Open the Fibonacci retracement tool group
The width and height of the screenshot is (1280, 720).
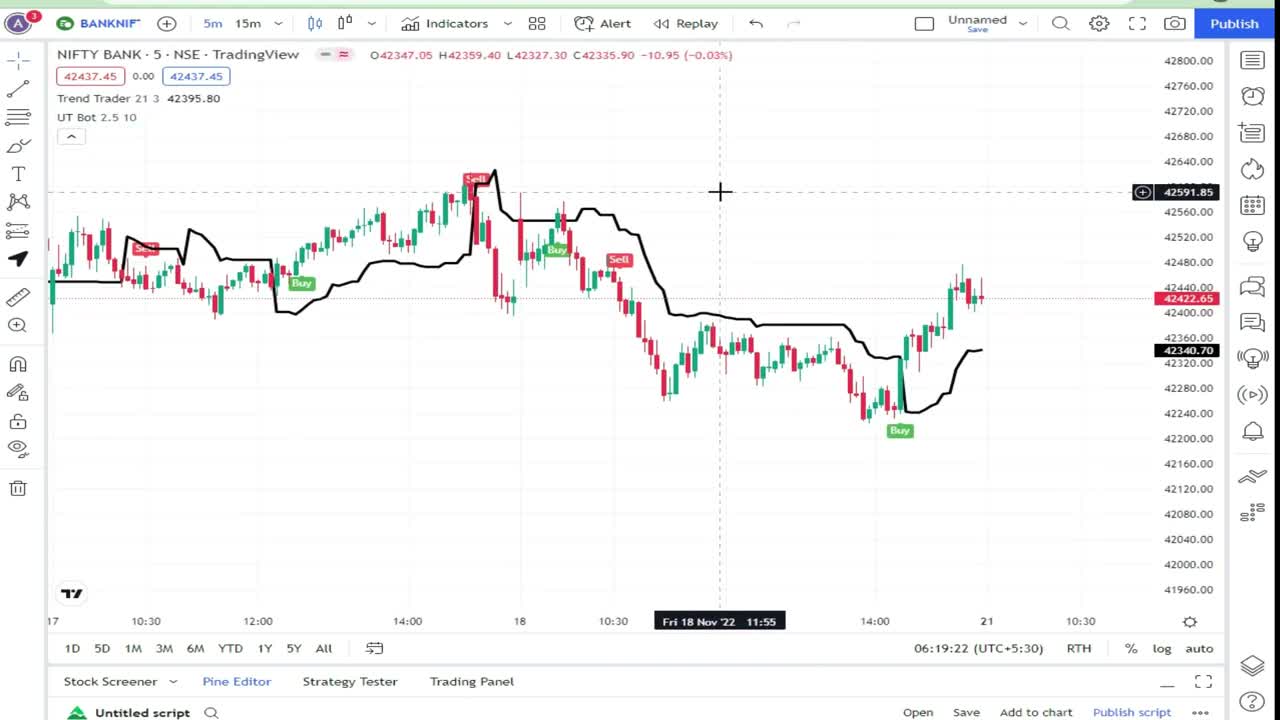tap(18, 118)
